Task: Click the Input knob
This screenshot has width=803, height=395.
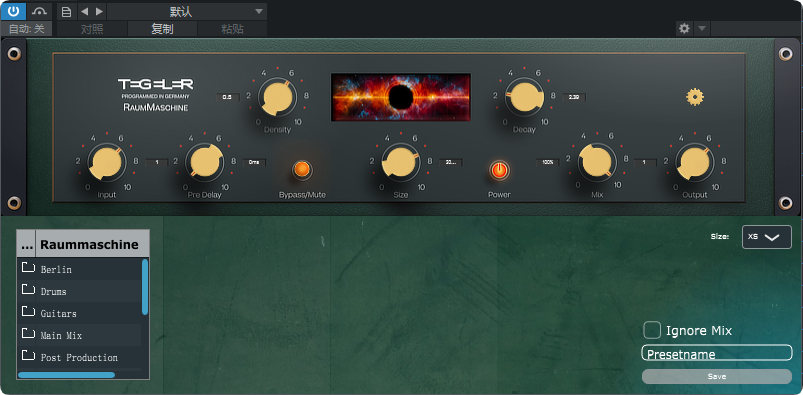Action: [x=107, y=162]
